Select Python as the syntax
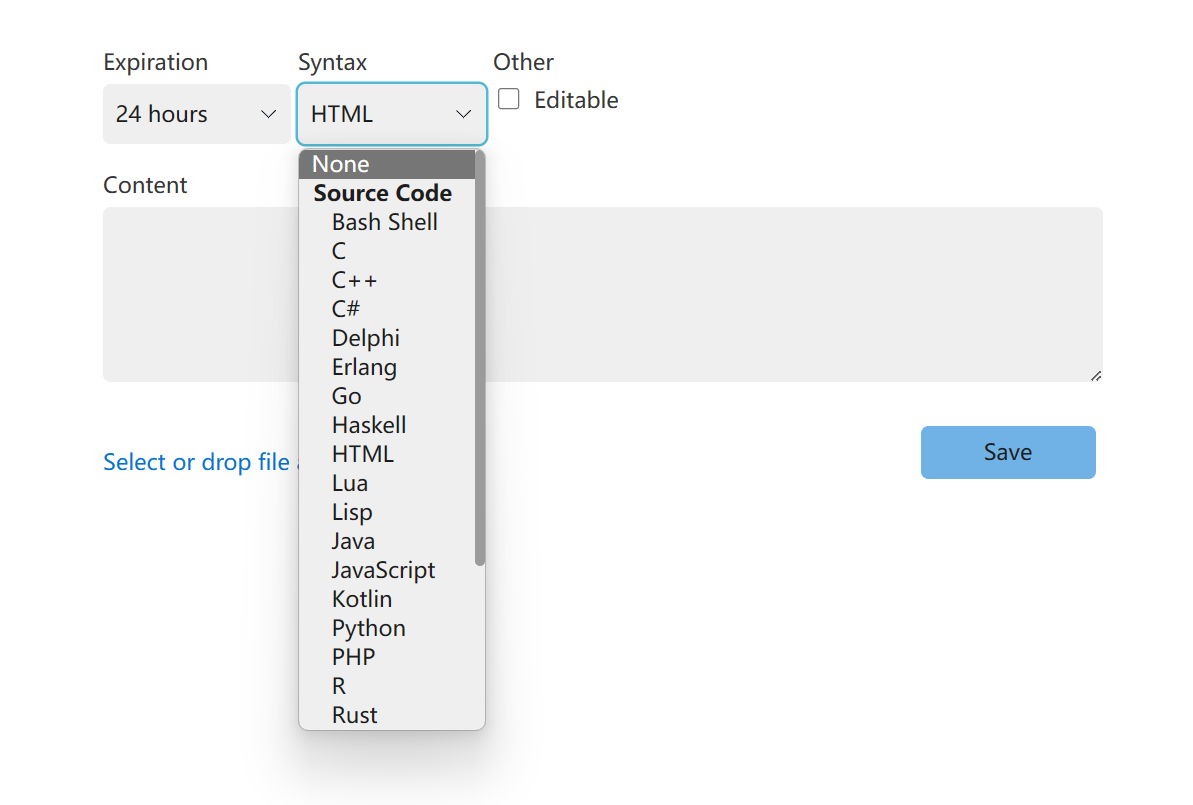The width and height of the screenshot is (1193, 805). (x=368, y=628)
